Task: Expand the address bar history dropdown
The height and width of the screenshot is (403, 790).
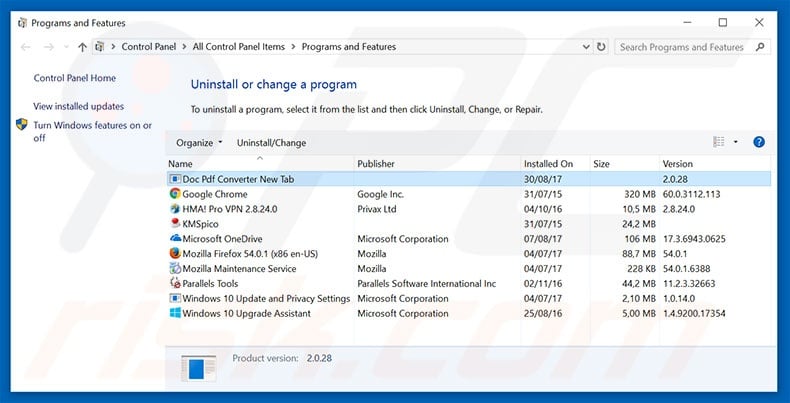Action: [x=586, y=47]
